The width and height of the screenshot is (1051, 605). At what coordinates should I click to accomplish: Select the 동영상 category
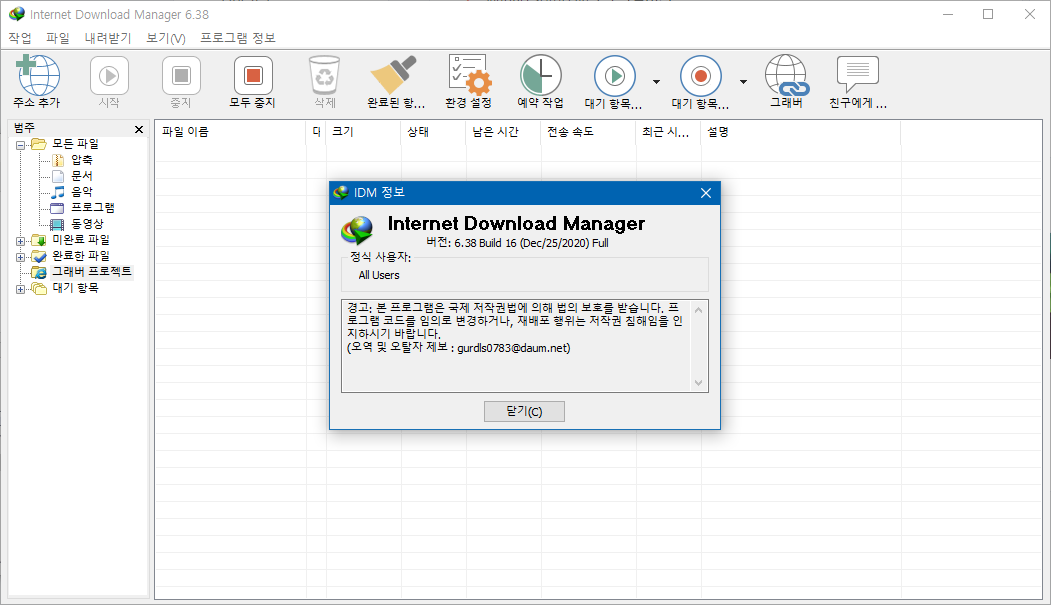pyautogui.click(x=87, y=224)
